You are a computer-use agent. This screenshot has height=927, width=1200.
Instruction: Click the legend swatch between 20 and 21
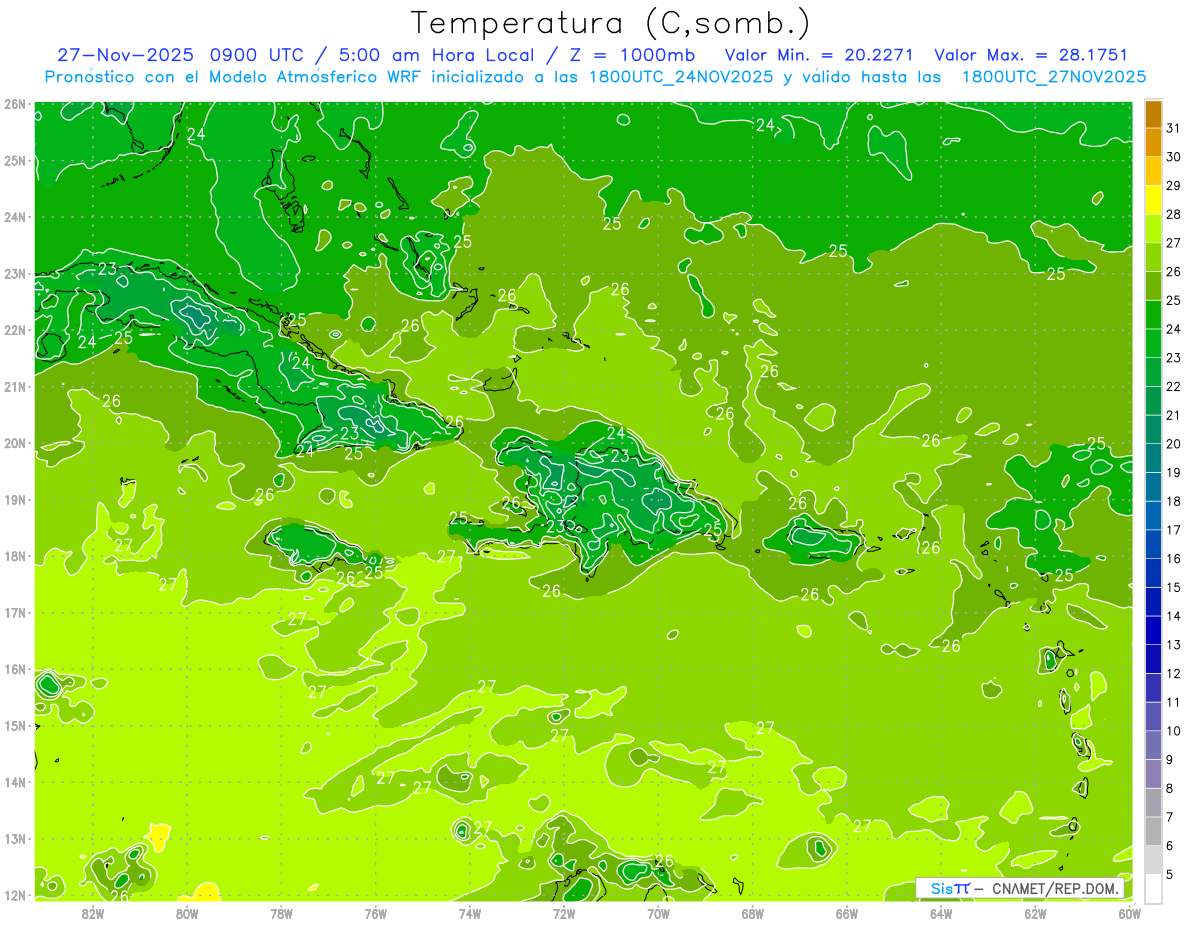(x=1153, y=429)
